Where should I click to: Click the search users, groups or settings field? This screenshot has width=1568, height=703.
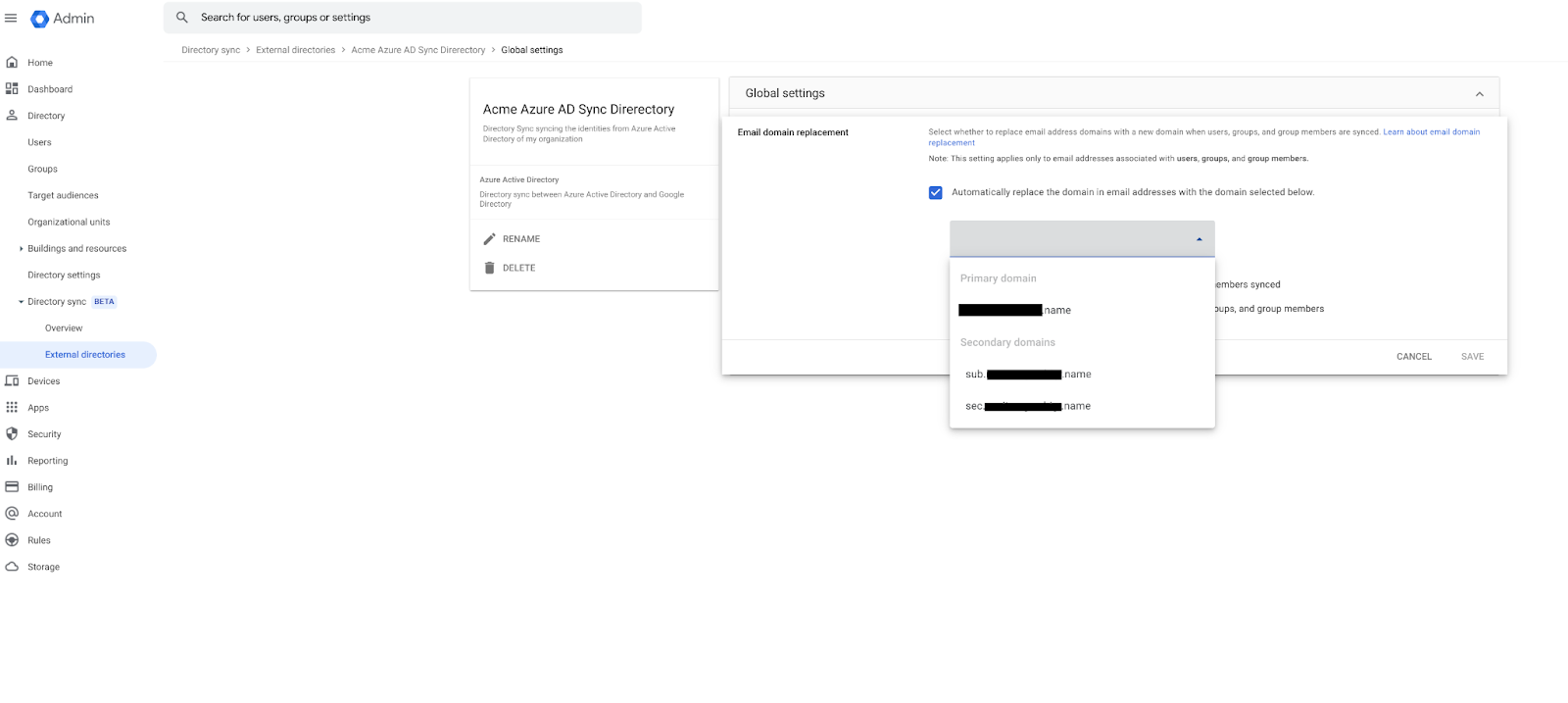tap(402, 18)
